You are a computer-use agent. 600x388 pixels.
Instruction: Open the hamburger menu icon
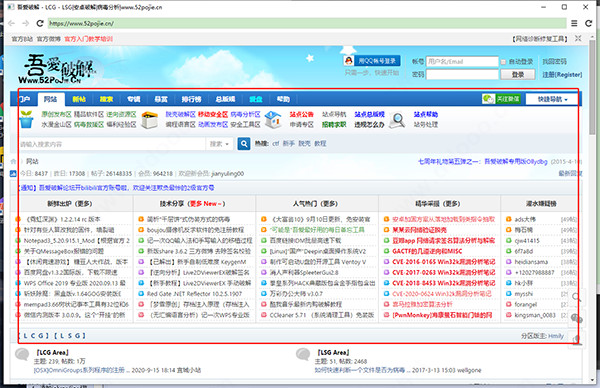pyautogui.click(x=574, y=23)
